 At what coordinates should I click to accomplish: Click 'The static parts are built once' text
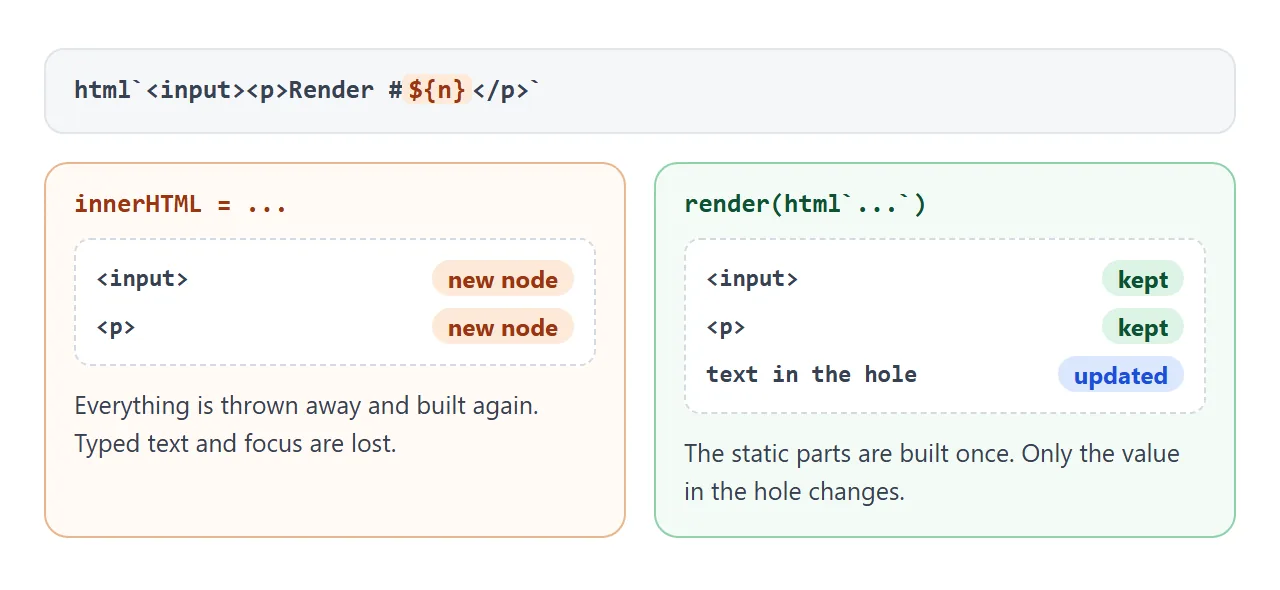[x=849, y=454]
